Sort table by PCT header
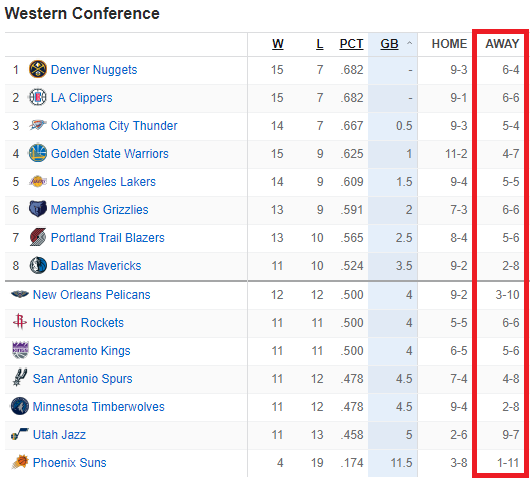This screenshot has height=478, width=530. point(351,44)
